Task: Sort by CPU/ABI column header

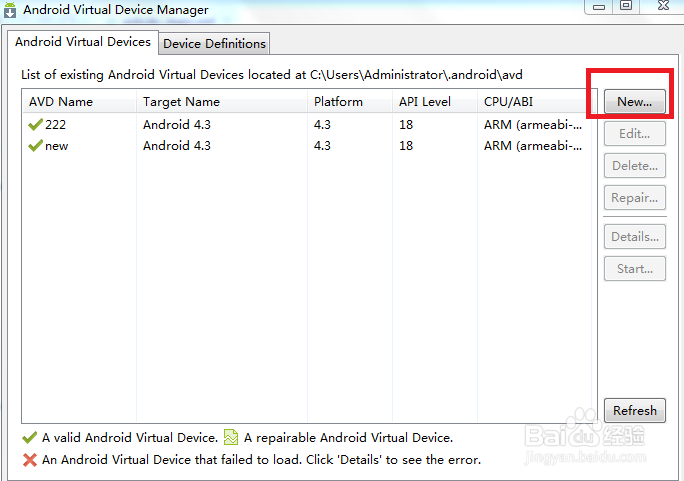Action: click(534, 102)
